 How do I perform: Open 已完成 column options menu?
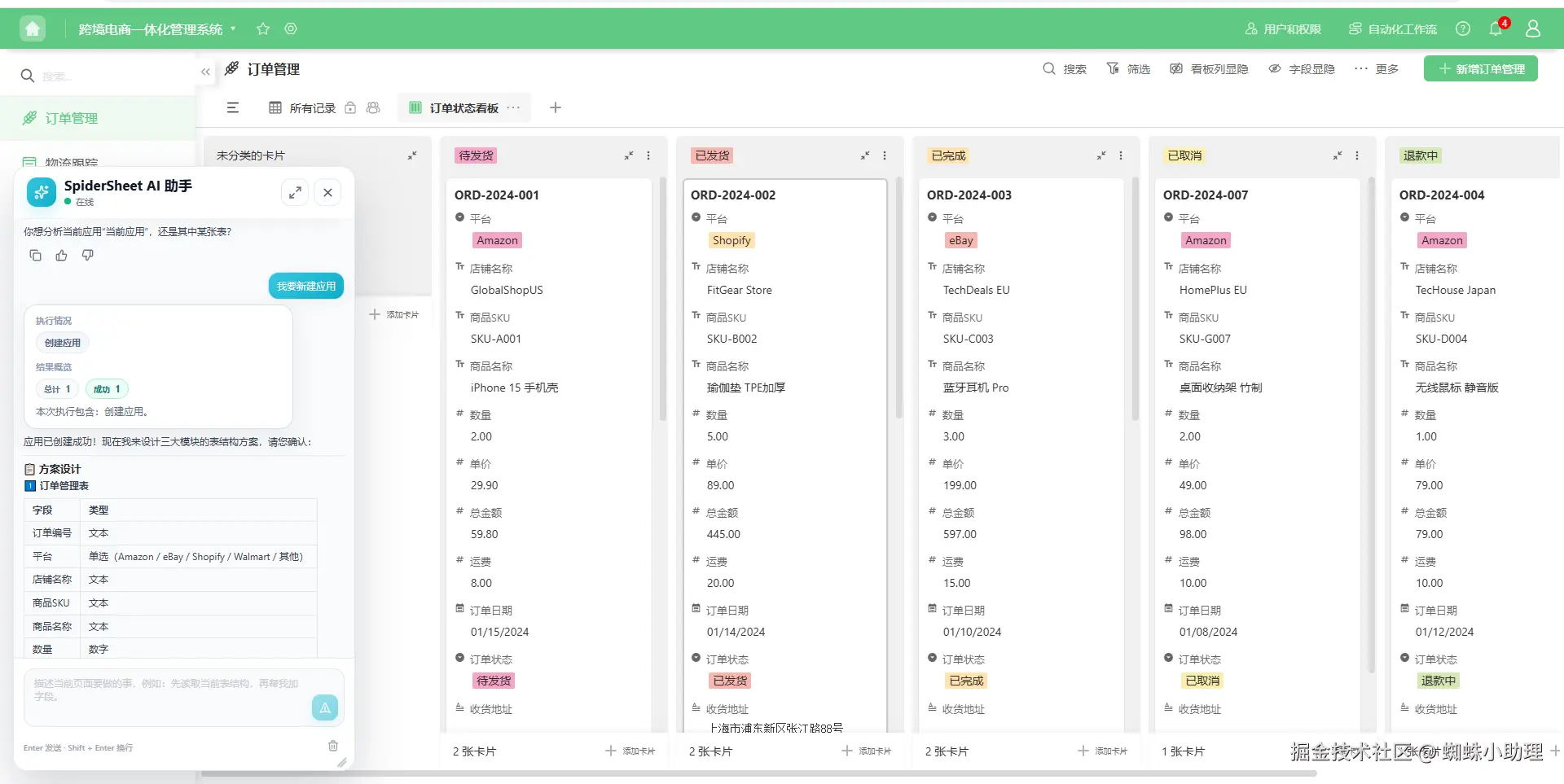click(x=1121, y=155)
